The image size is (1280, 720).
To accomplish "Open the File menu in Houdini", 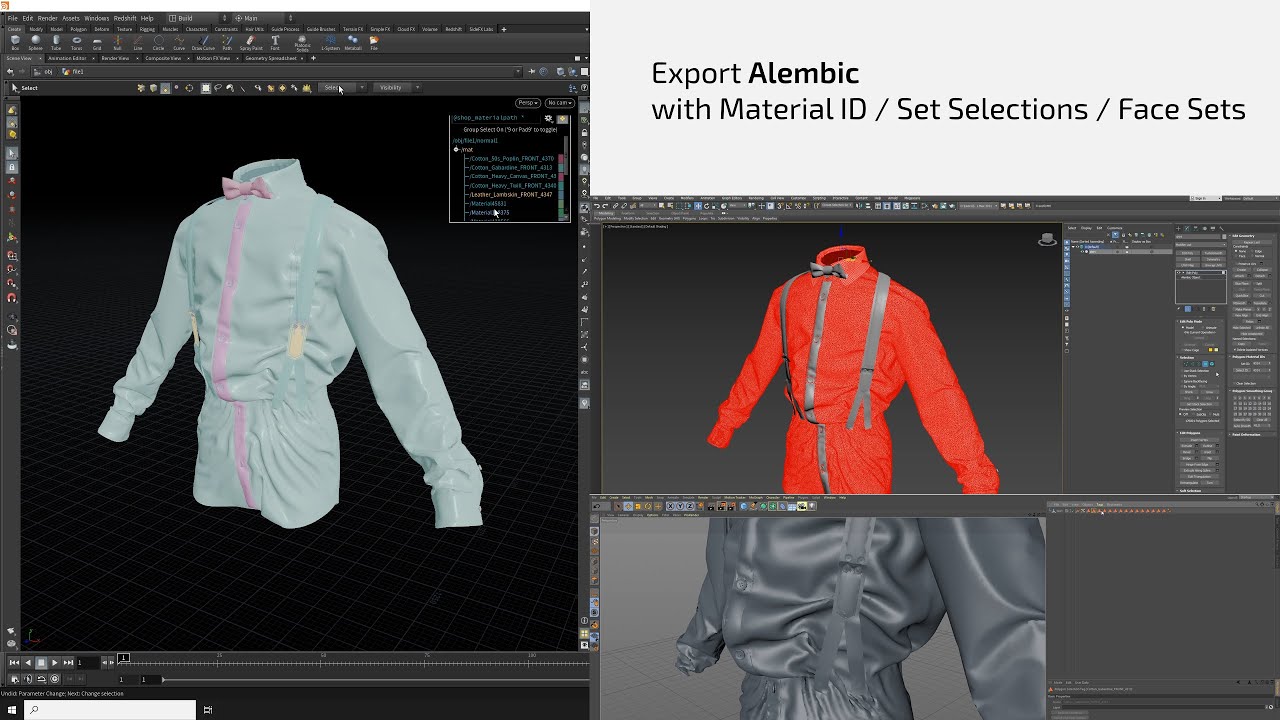I will [x=13, y=18].
